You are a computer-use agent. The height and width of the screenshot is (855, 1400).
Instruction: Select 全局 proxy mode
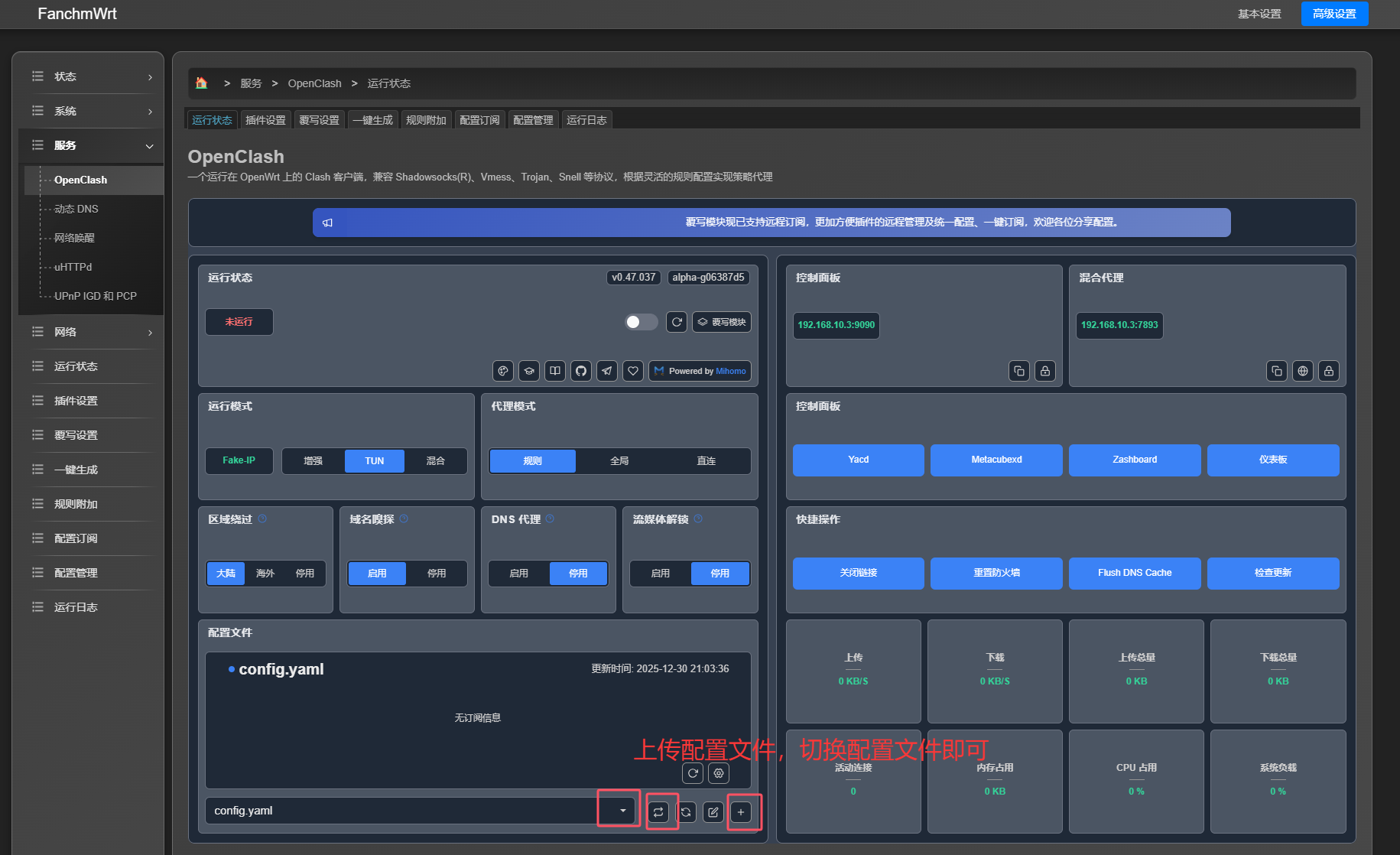(x=619, y=461)
